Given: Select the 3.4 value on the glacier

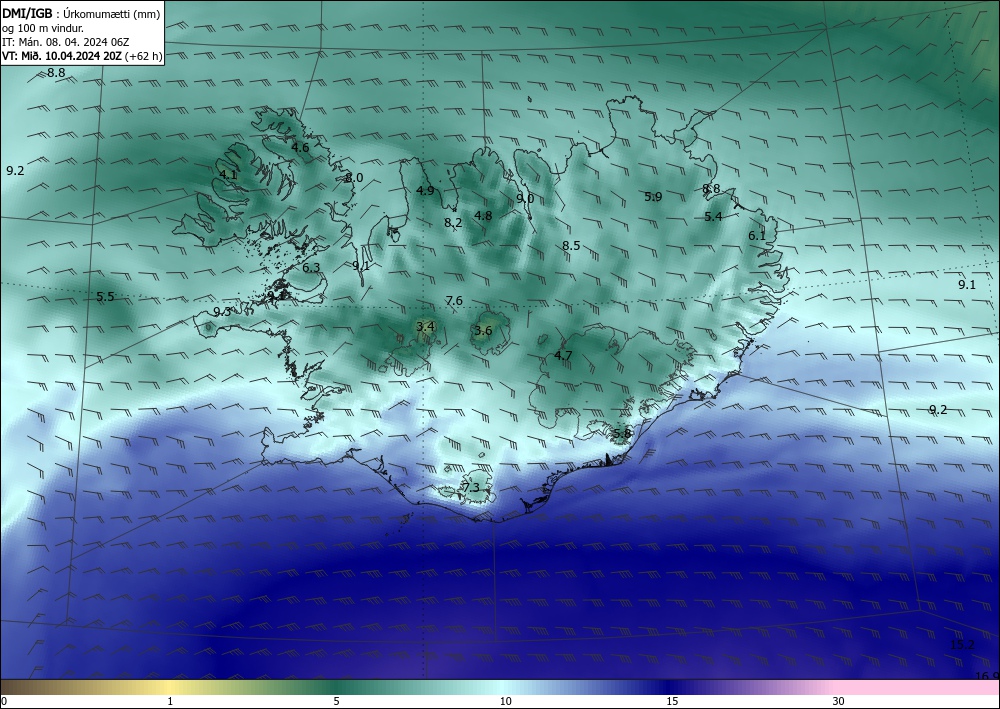Looking at the screenshot, I should click(x=425, y=326).
